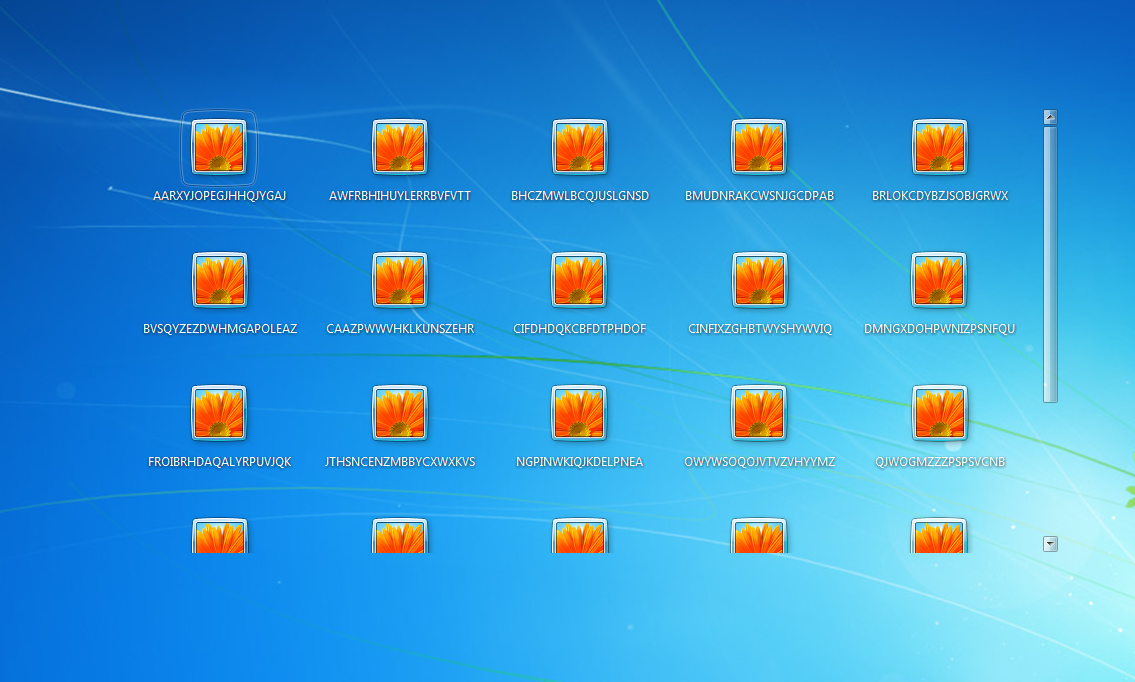The height and width of the screenshot is (682, 1135).
Task: Select the AARXYJOPEGJHHQJYGAJ user tile
Action: pos(219,147)
